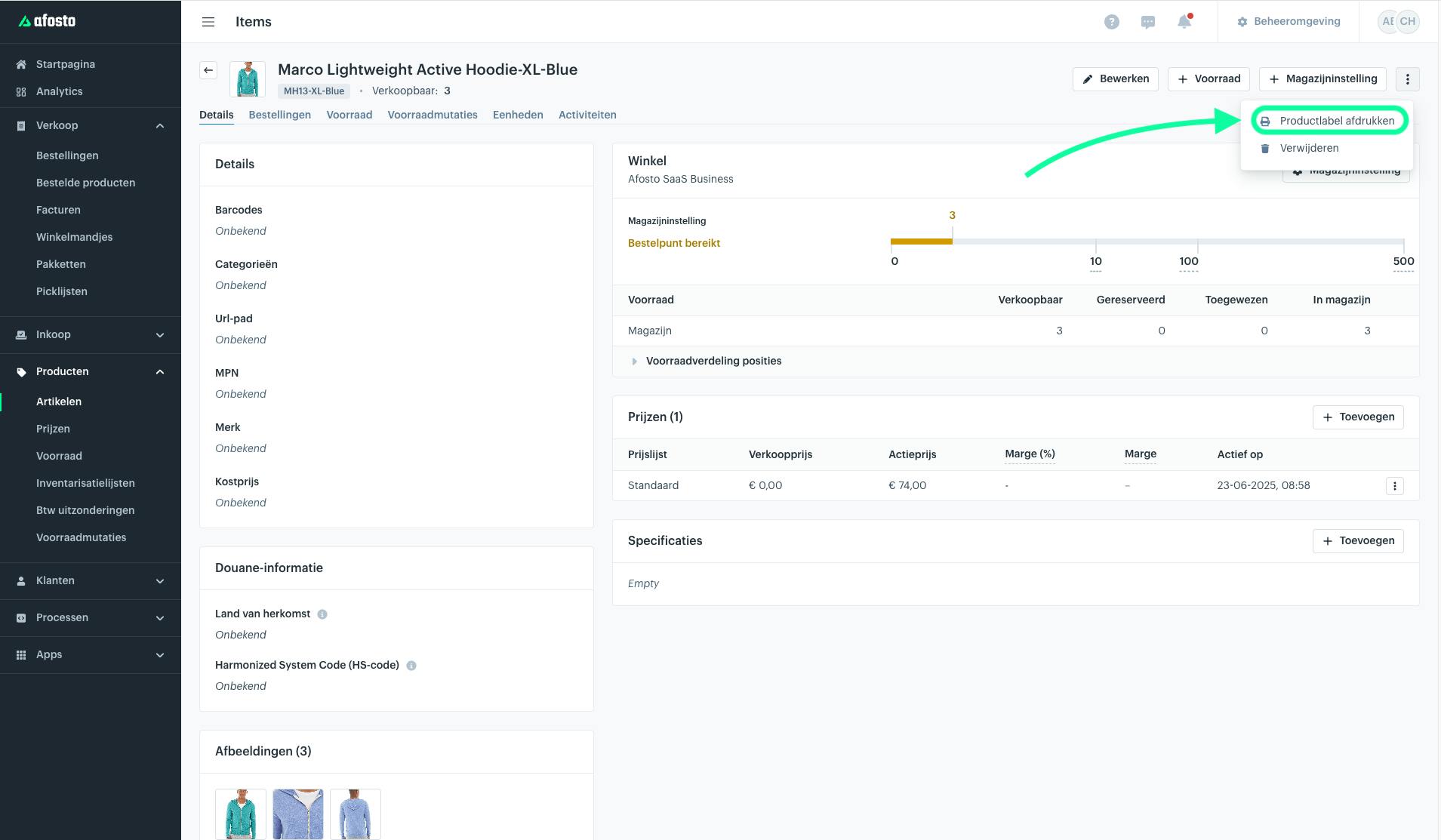
Task: Open the hamburger menu icon
Action: tap(208, 22)
